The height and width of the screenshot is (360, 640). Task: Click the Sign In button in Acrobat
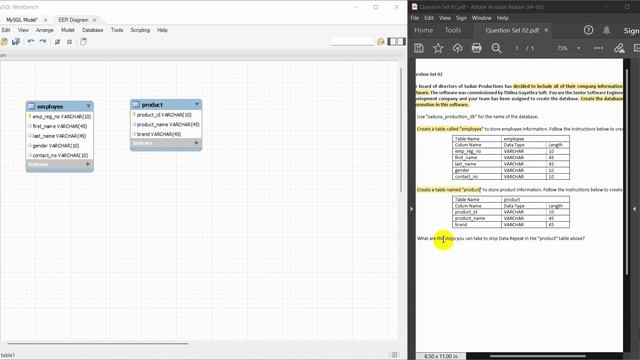[x=631, y=31]
